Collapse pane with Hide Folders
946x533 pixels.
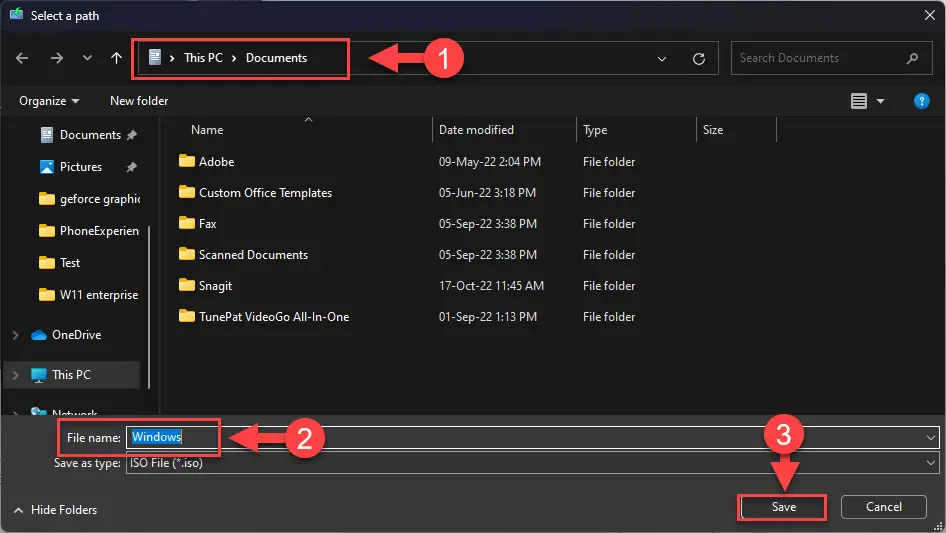pyautogui.click(x=56, y=510)
